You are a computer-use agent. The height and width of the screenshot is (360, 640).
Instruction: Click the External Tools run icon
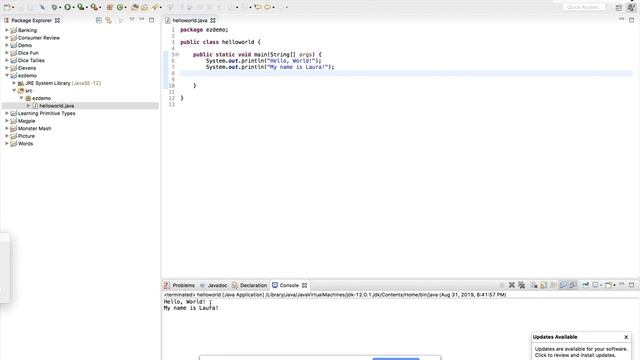point(94,7)
